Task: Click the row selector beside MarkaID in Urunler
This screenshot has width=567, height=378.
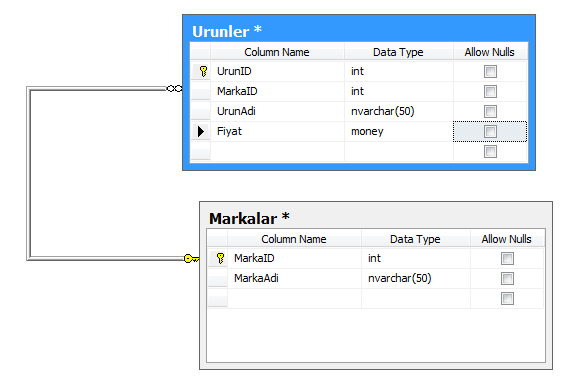Action: [200, 91]
